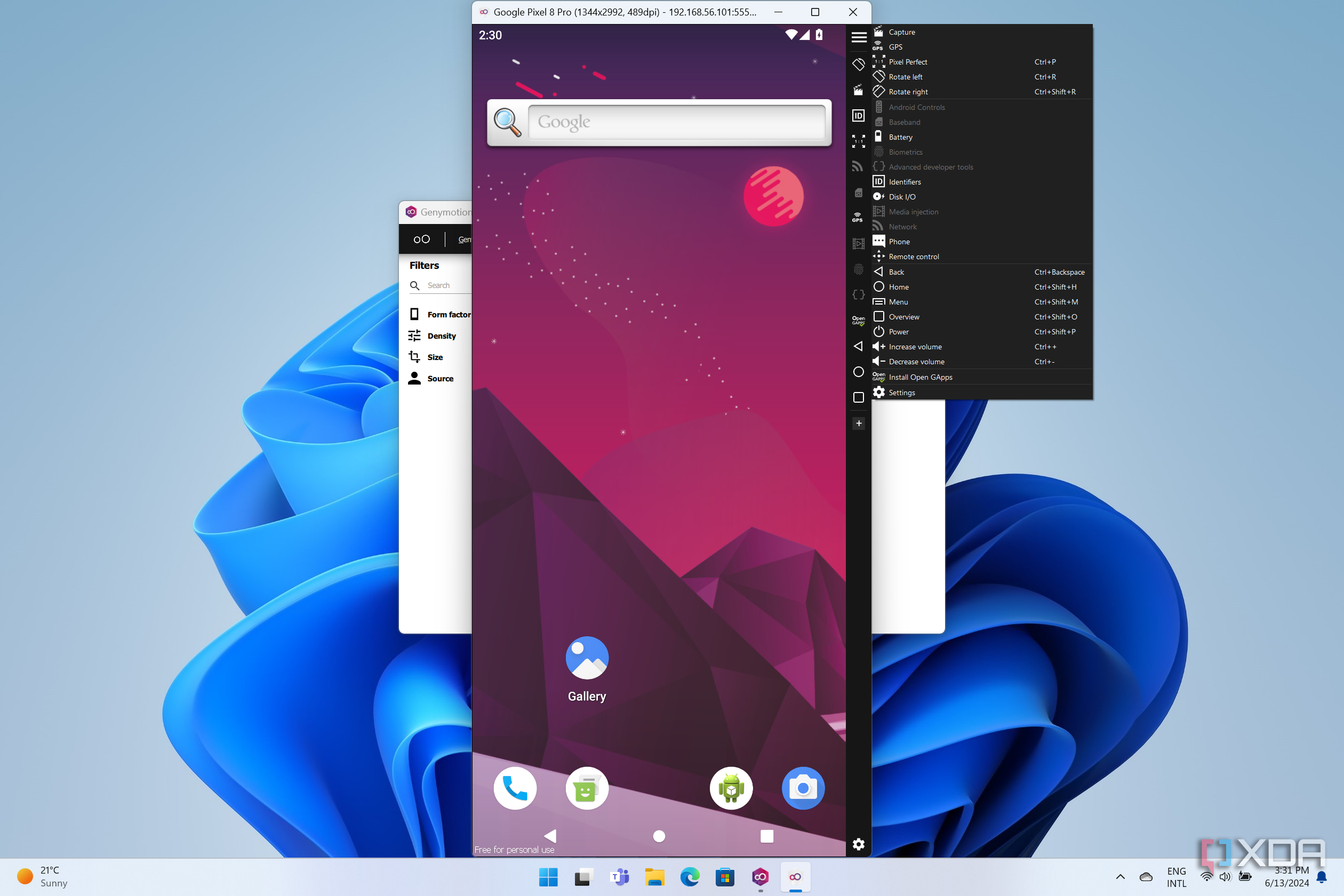This screenshot has width=1344, height=896.
Task: Click the capture clapperboard icon in sidebar
Action: (858, 90)
